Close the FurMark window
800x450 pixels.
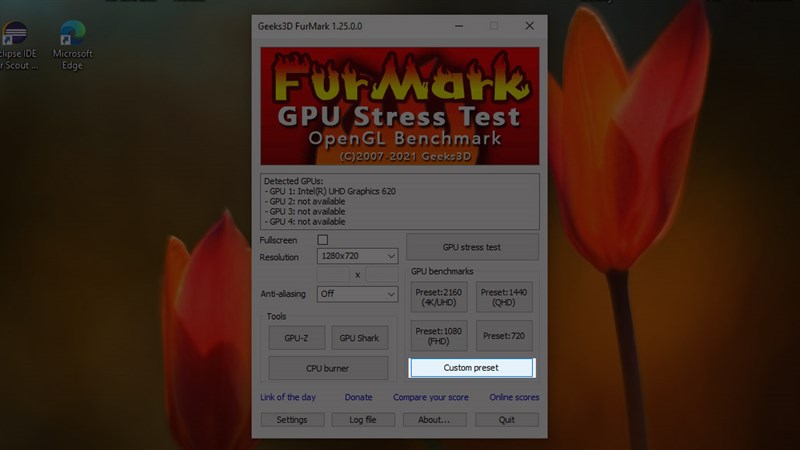[x=530, y=26]
